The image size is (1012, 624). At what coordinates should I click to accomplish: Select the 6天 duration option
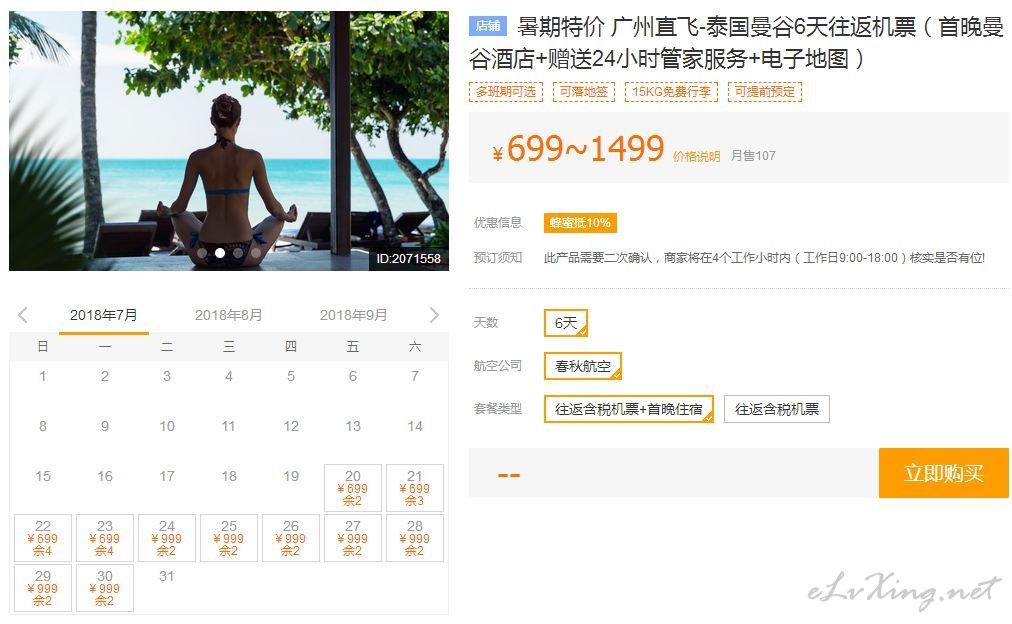click(x=566, y=323)
